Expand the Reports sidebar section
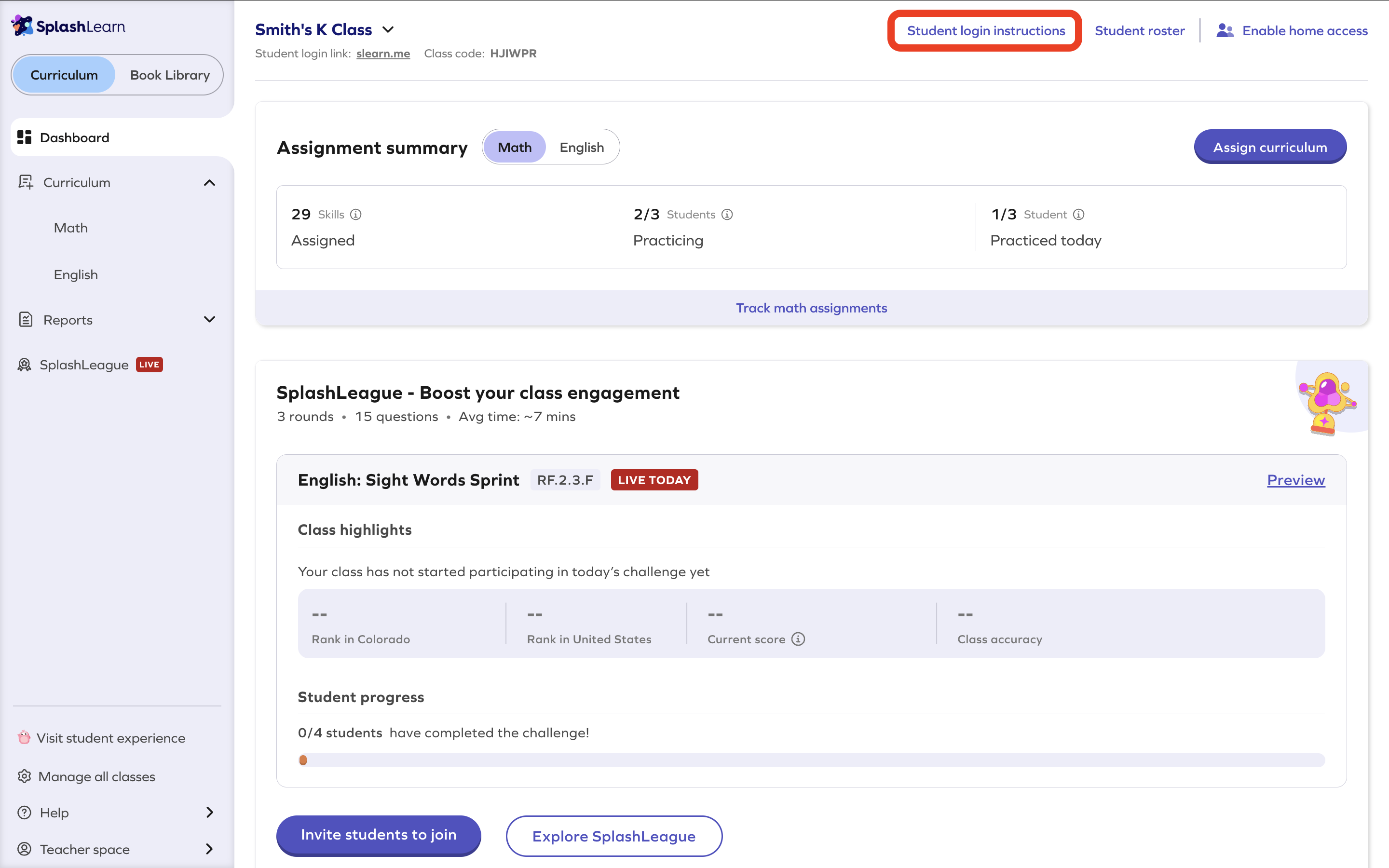1389x868 pixels. click(x=209, y=319)
